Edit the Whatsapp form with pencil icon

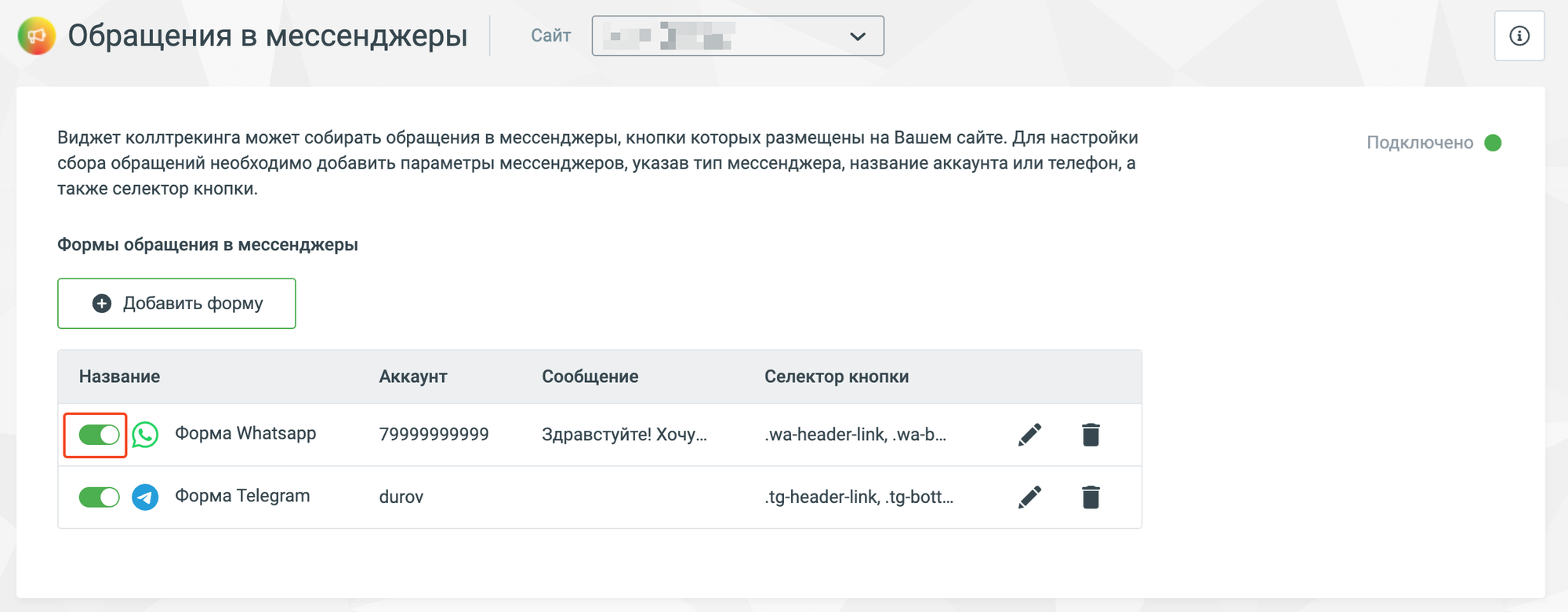click(x=1029, y=435)
